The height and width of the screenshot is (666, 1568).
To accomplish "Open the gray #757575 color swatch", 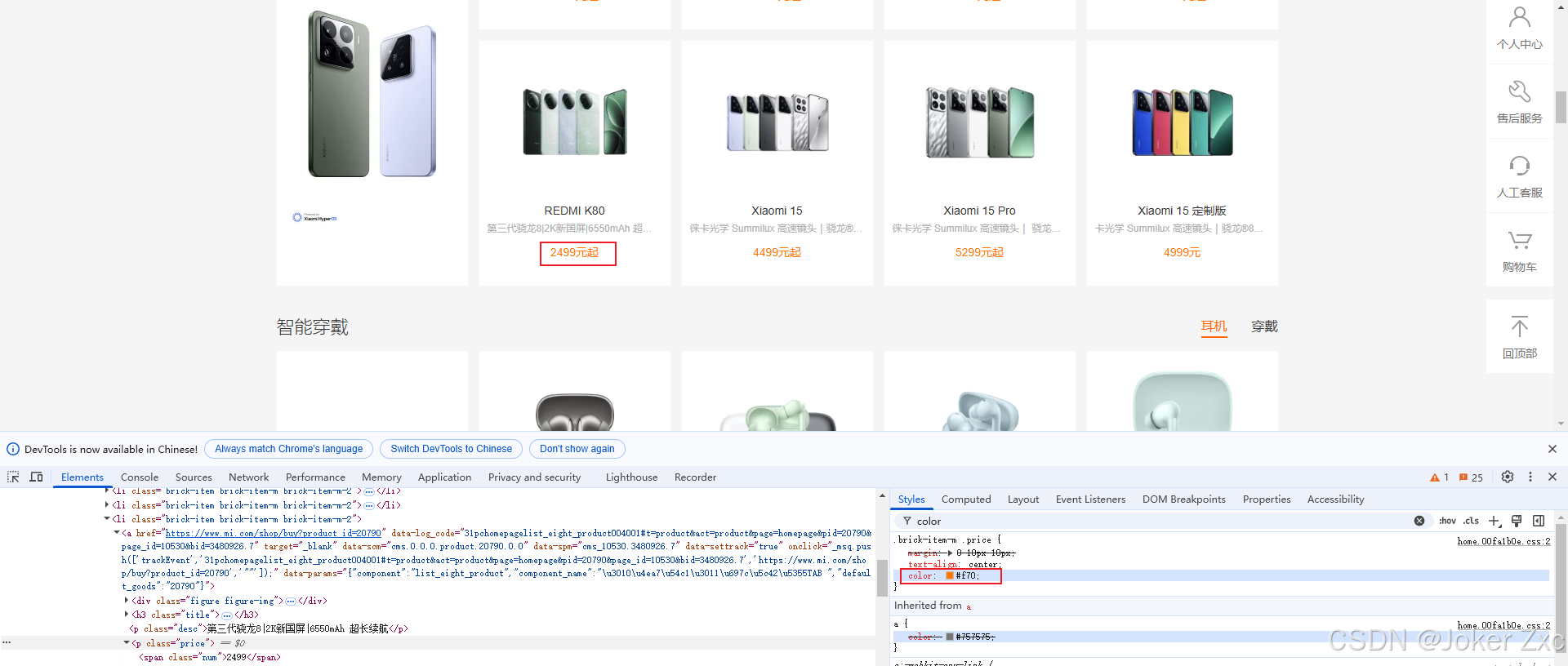I will pyautogui.click(x=950, y=637).
